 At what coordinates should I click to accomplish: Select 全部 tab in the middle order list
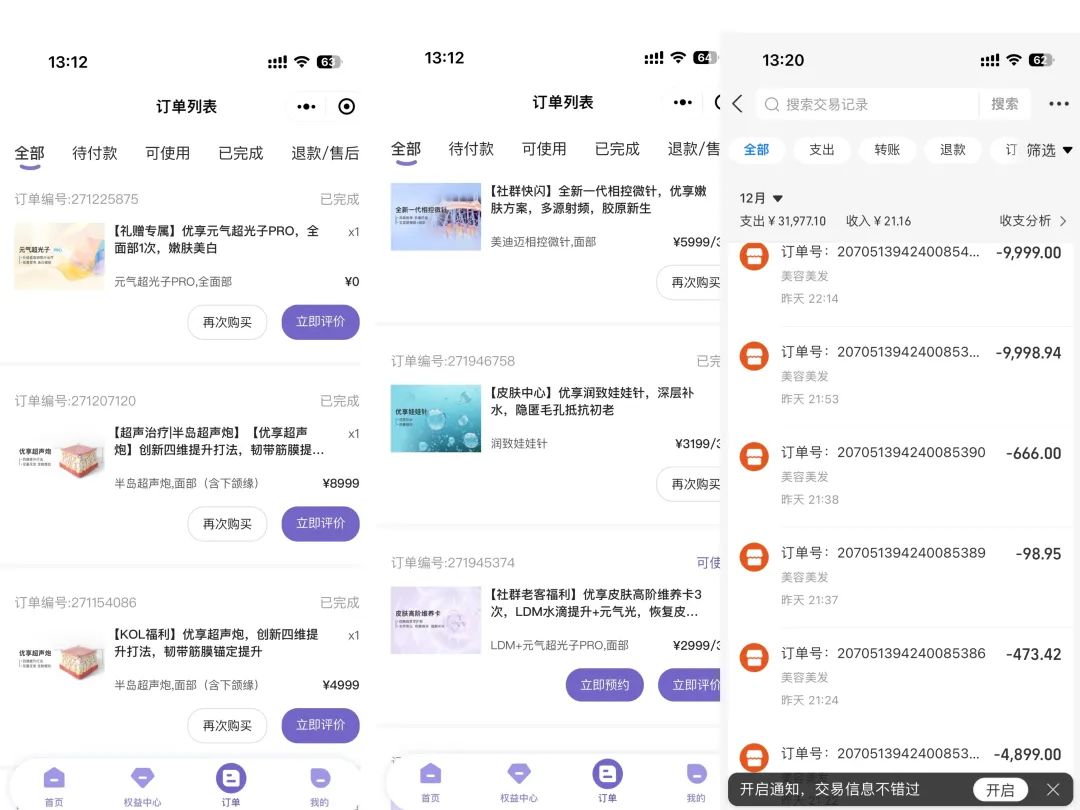tap(406, 149)
